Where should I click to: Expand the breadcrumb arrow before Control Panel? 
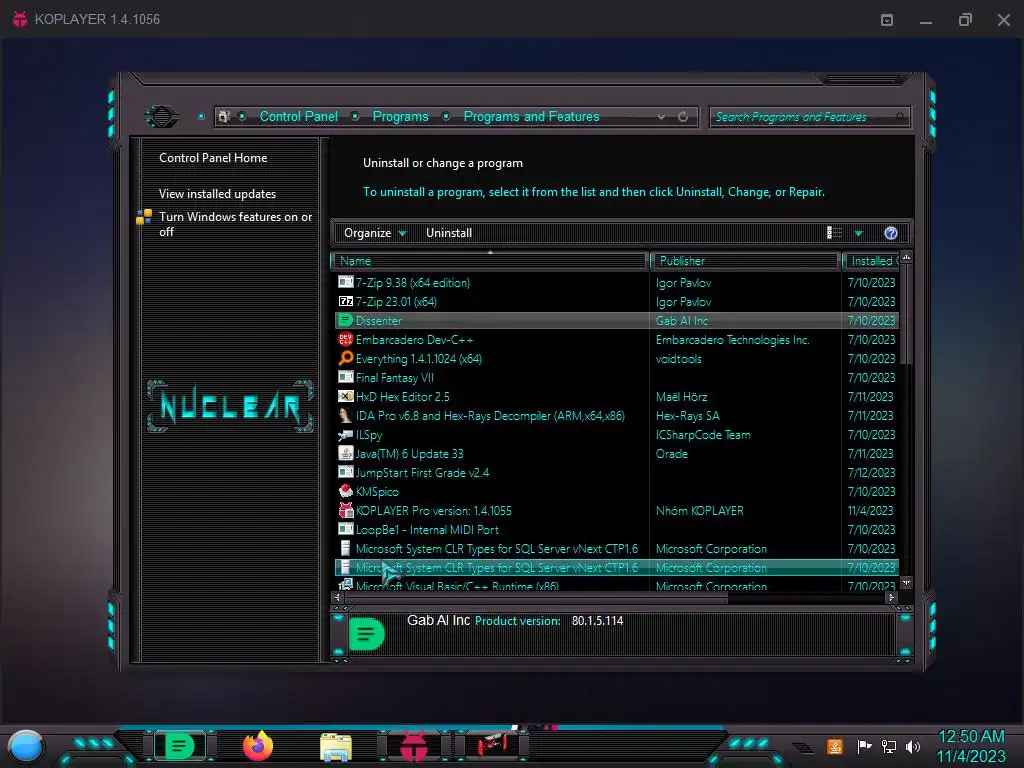[242, 116]
